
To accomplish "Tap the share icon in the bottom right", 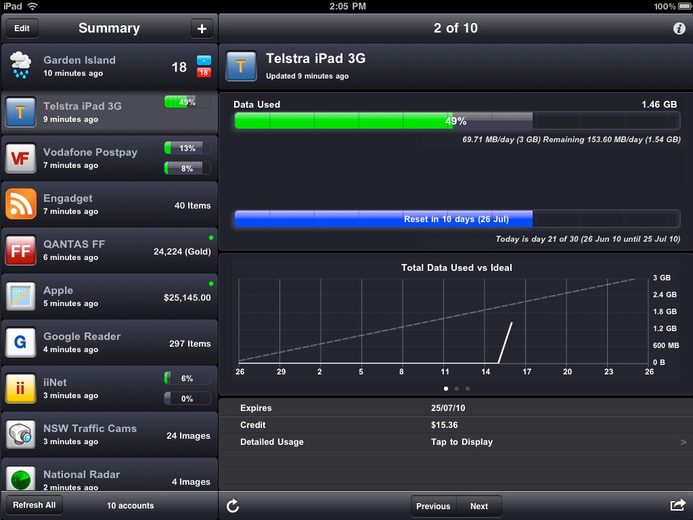I will tap(678, 505).
